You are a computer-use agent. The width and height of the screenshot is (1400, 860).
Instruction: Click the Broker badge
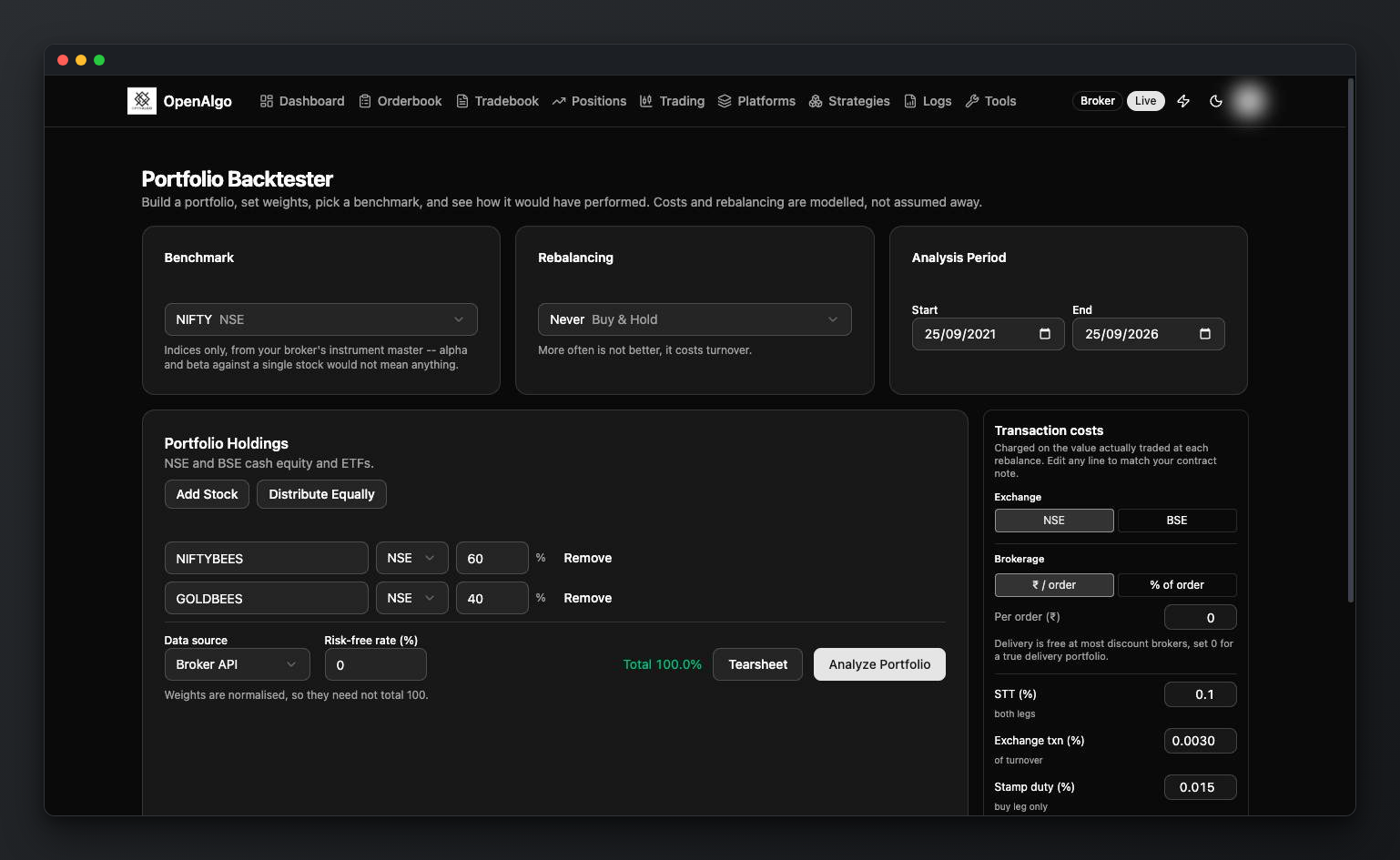pos(1097,101)
